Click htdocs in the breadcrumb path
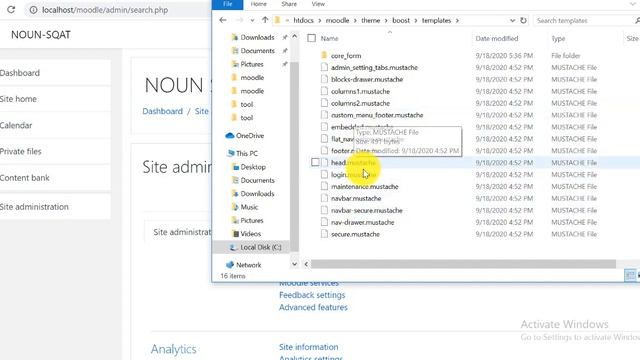 [303, 20]
